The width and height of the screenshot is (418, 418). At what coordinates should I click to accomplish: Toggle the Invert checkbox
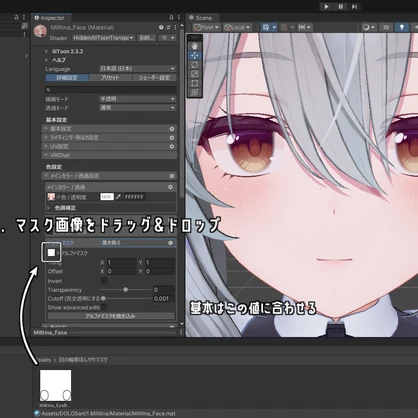(x=104, y=281)
